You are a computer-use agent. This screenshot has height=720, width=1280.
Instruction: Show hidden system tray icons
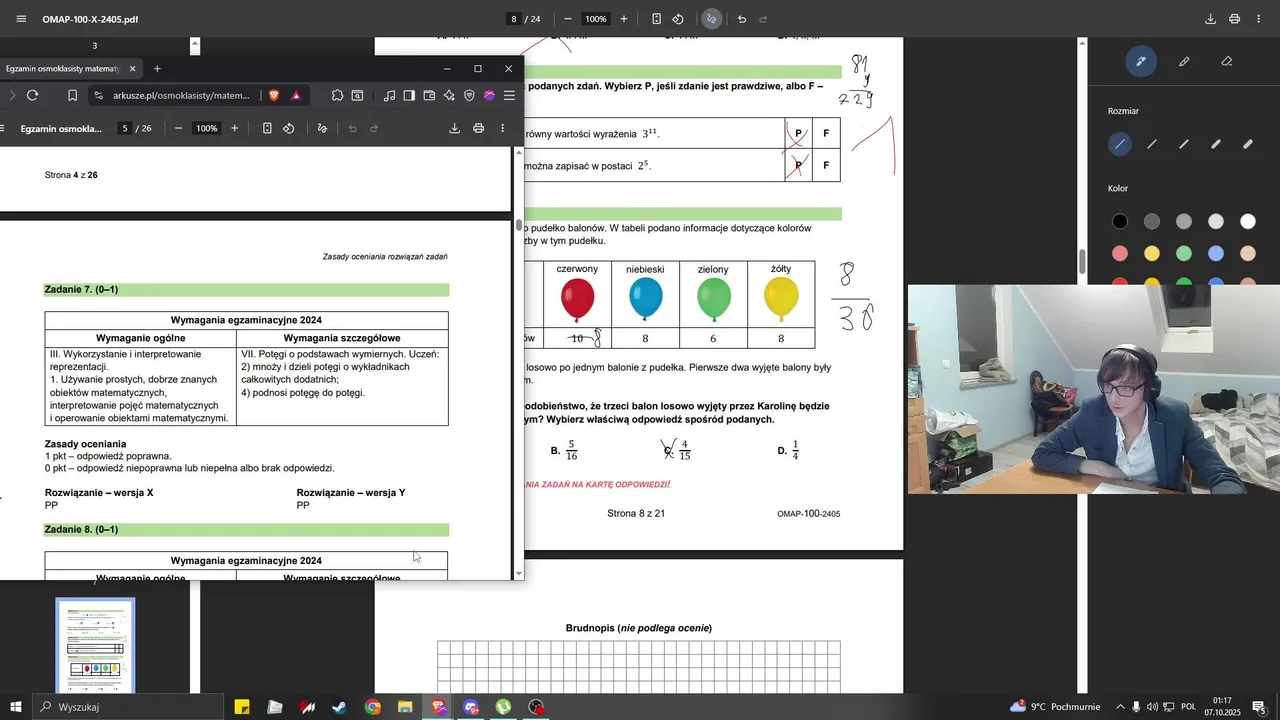click(1120, 707)
